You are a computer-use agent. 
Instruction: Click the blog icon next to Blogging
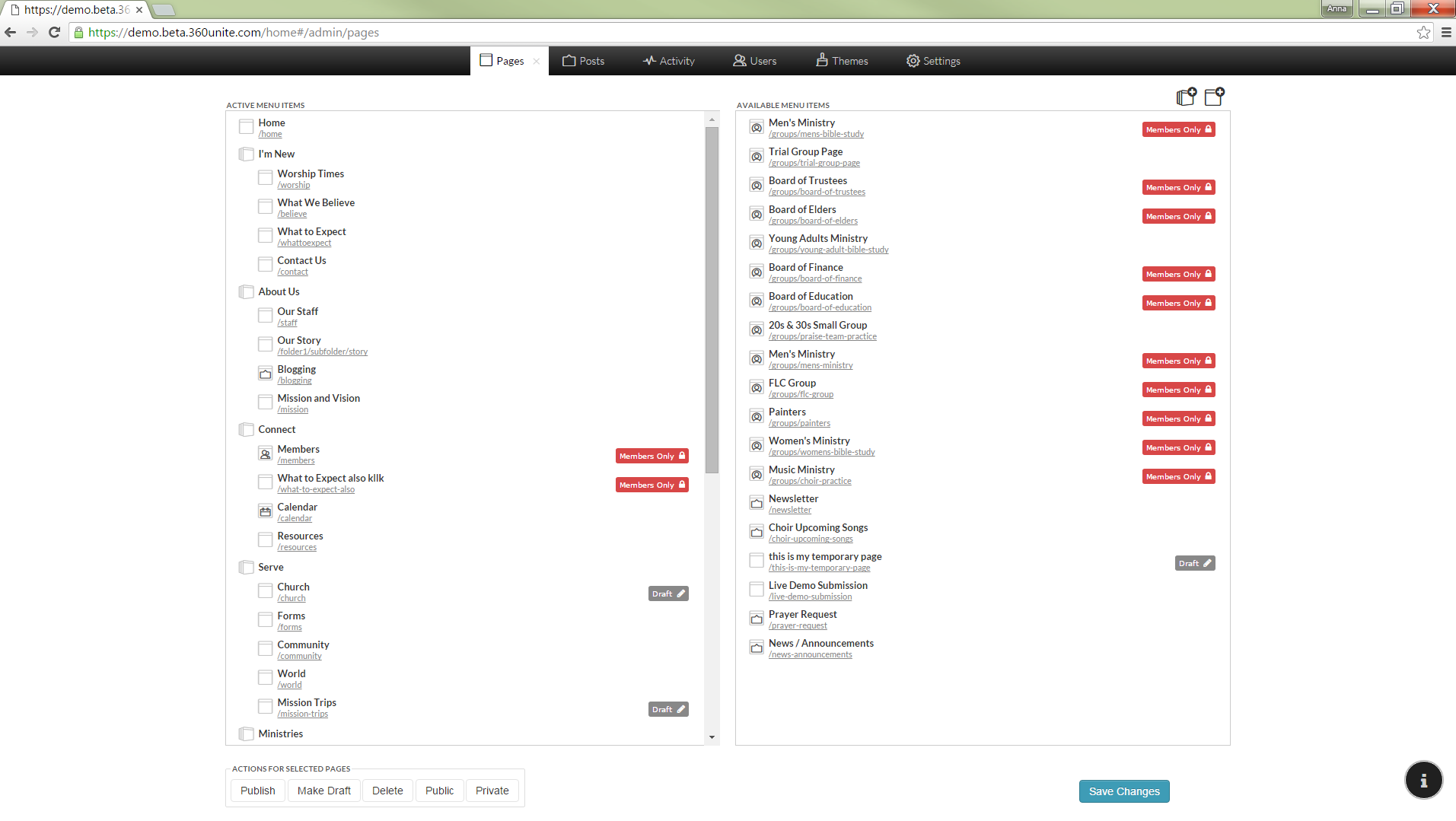coord(265,373)
